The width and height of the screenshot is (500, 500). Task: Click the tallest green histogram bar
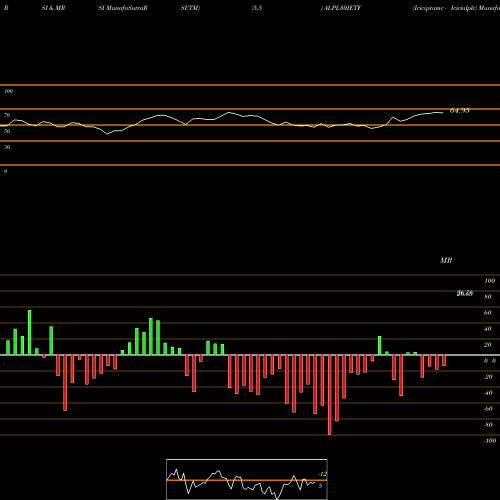click(x=30, y=332)
